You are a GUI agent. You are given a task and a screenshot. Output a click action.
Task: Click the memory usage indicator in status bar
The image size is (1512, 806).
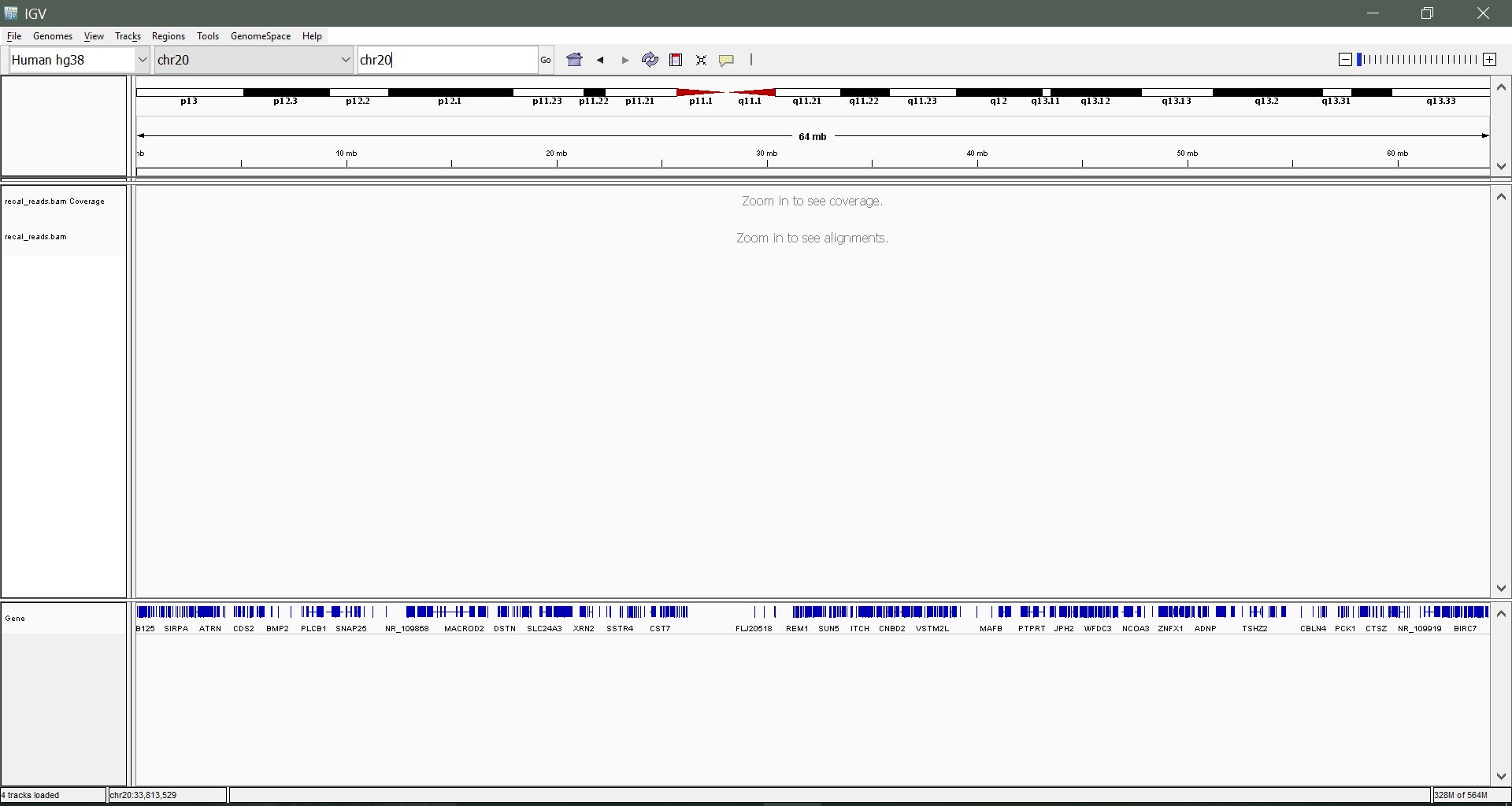tap(1461, 795)
